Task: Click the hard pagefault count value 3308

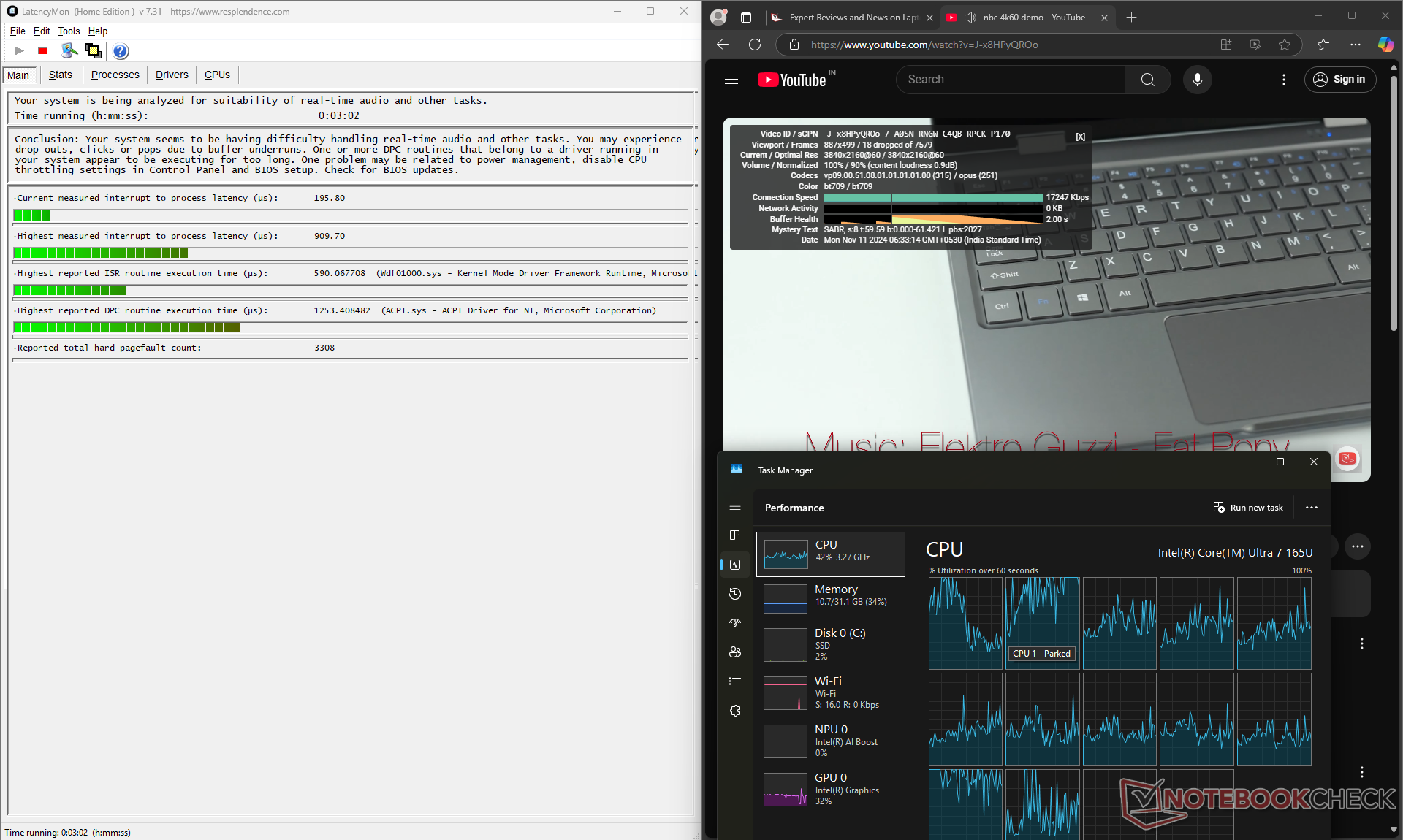Action: pyautogui.click(x=324, y=348)
